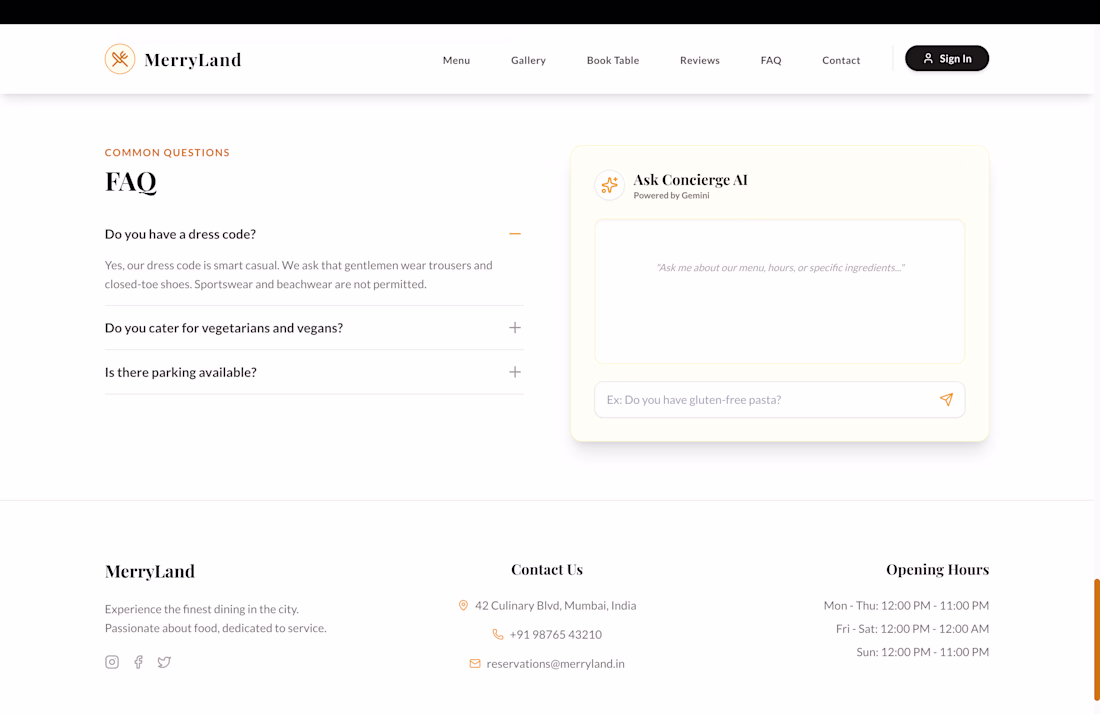The width and height of the screenshot is (1100, 714).
Task: Click the reservations@merryland.in email
Action: [555, 664]
